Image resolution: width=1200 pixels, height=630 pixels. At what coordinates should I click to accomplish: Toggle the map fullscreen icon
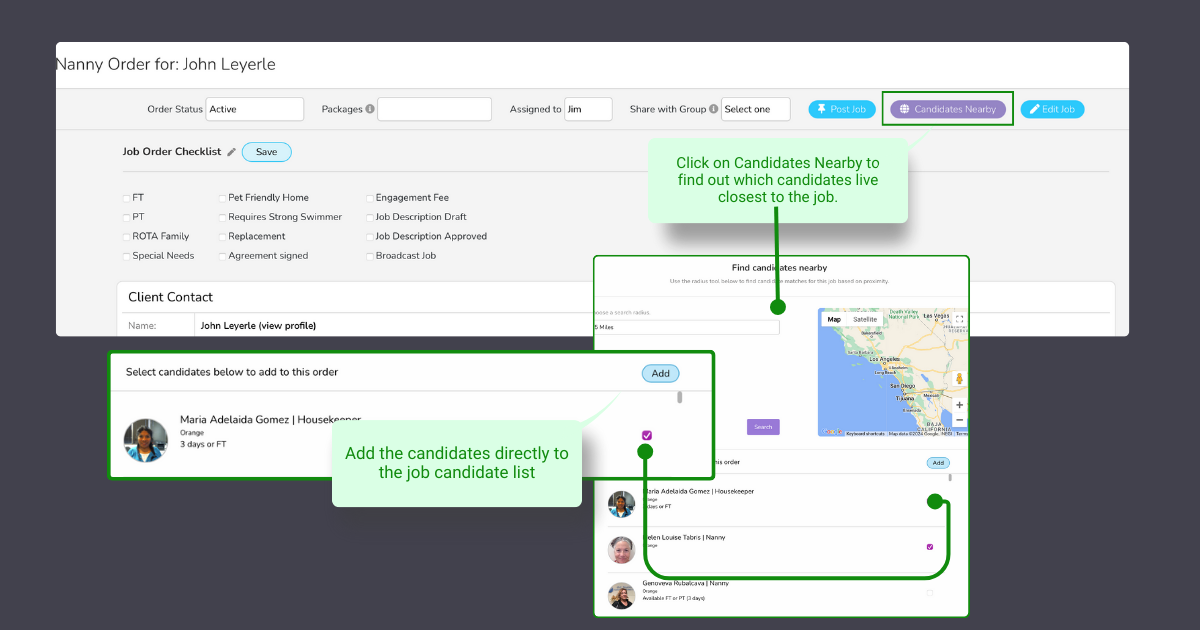click(x=959, y=319)
